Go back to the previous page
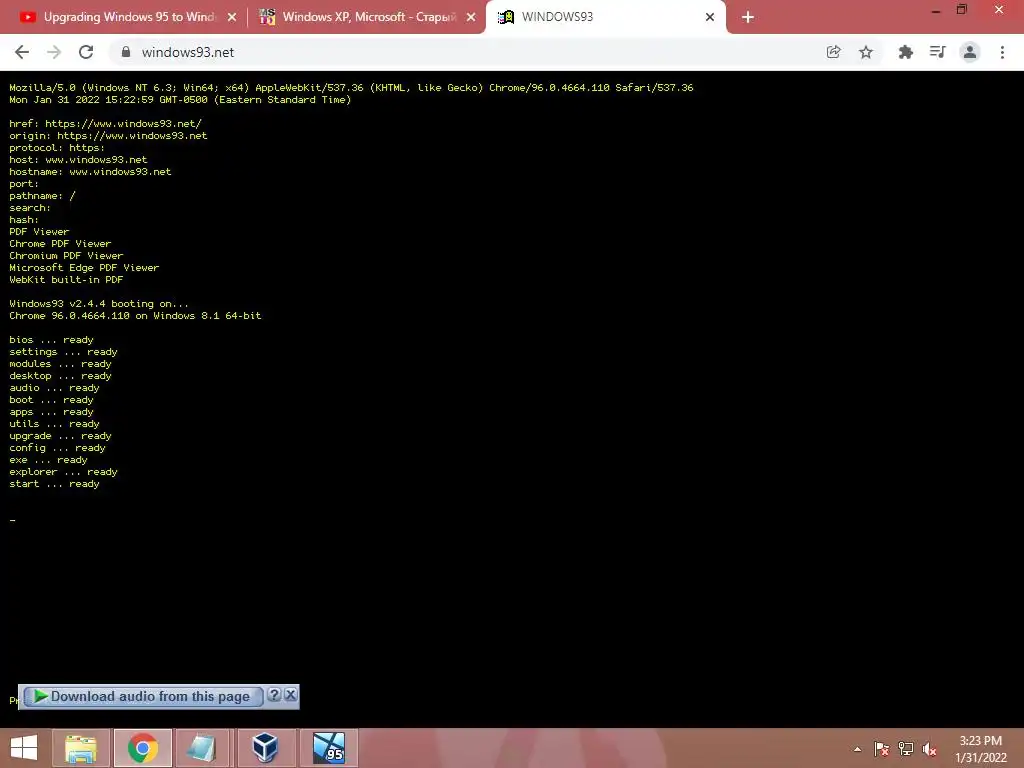Screen dimensions: 1024x768 click(22, 52)
